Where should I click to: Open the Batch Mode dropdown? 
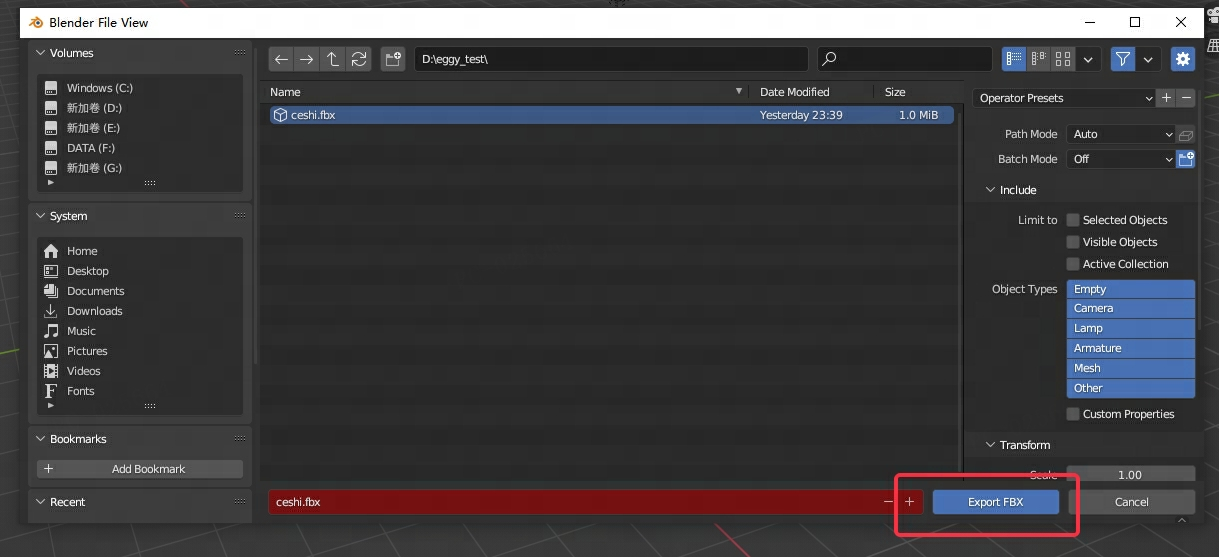pos(1121,159)
